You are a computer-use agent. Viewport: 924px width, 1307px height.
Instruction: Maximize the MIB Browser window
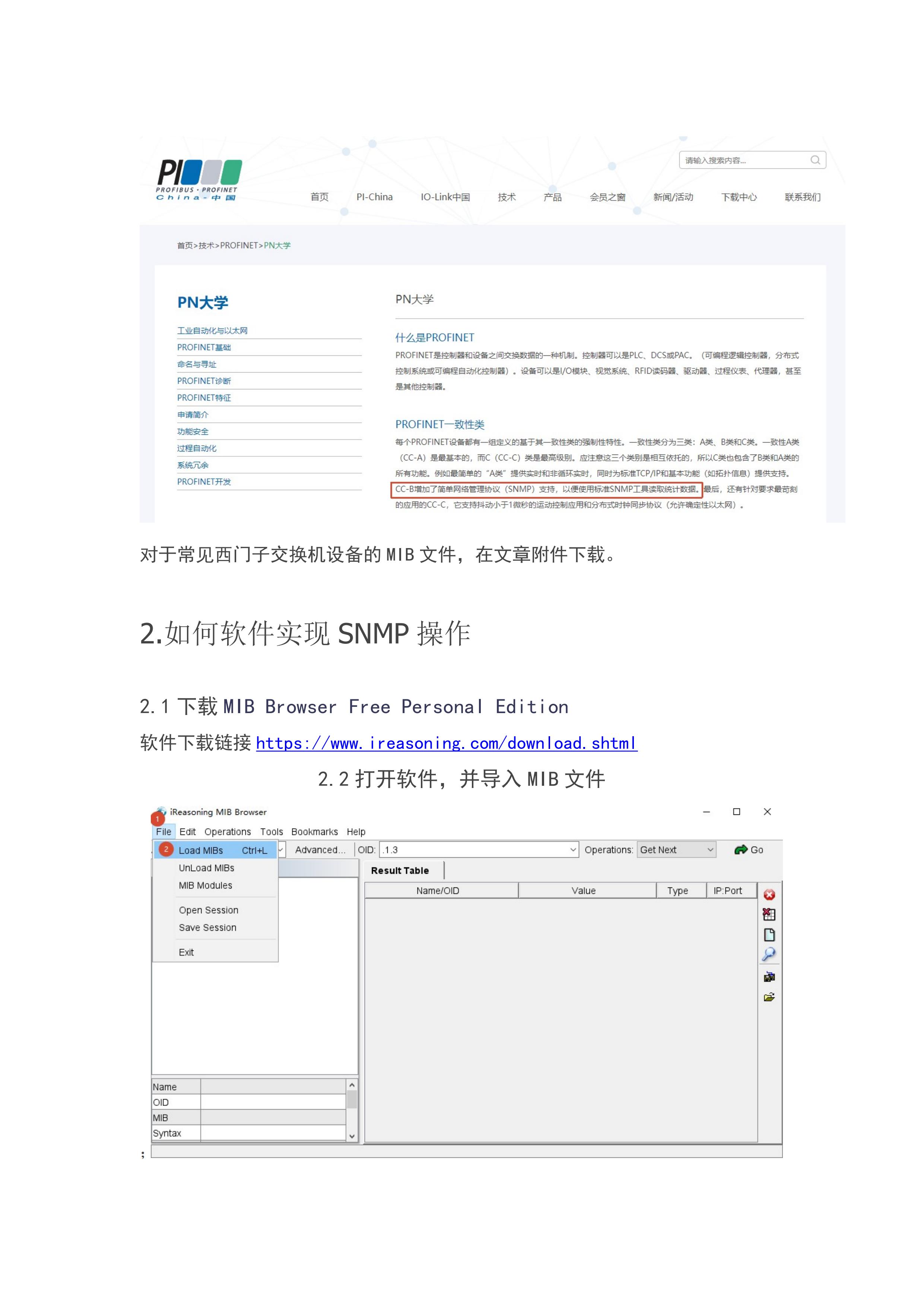tap(736, 812)
